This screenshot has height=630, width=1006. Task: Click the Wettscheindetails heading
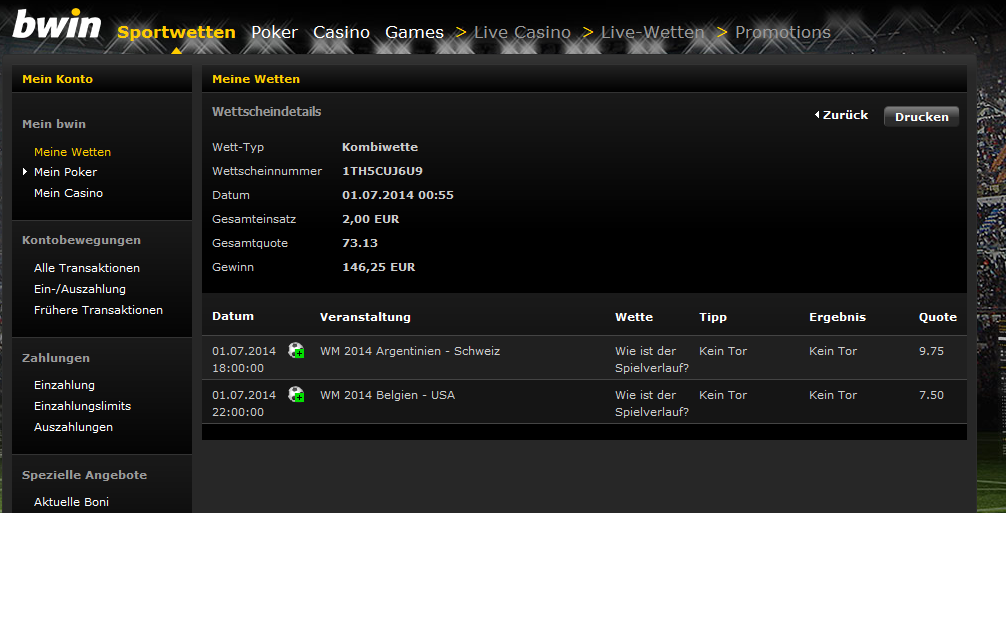[x=266, y=112]
